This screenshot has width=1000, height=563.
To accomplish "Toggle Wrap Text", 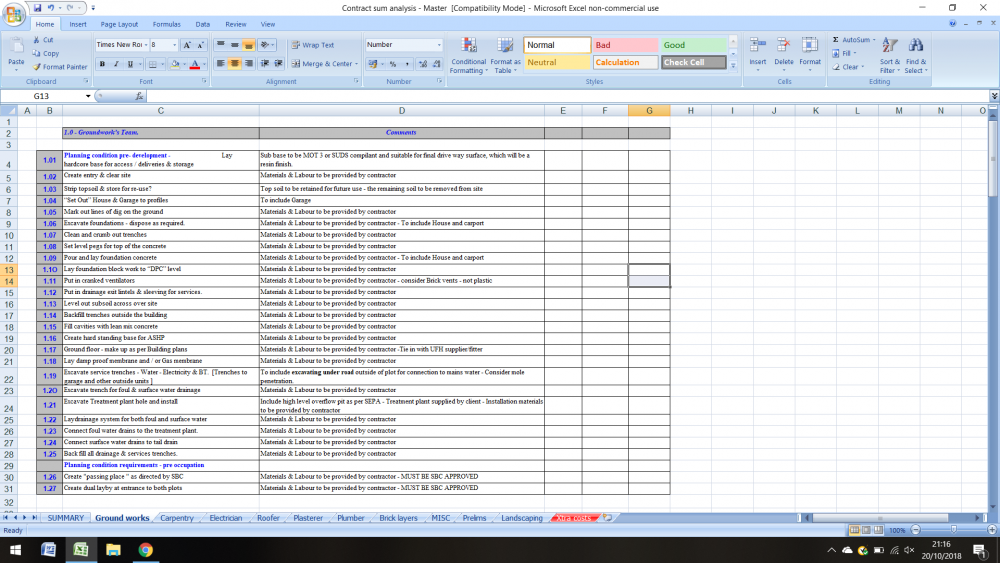I will point(312,45).
